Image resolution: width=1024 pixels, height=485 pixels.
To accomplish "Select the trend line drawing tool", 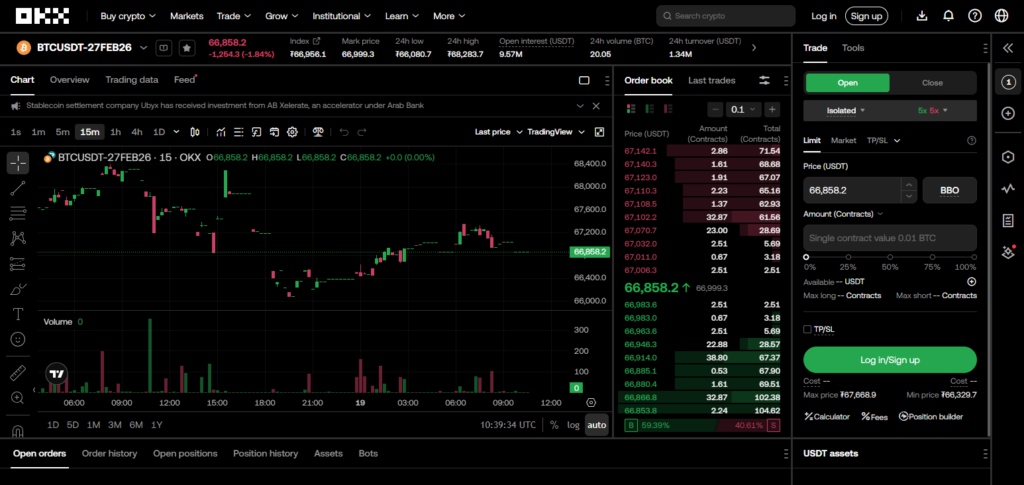I will click(18, 189).
